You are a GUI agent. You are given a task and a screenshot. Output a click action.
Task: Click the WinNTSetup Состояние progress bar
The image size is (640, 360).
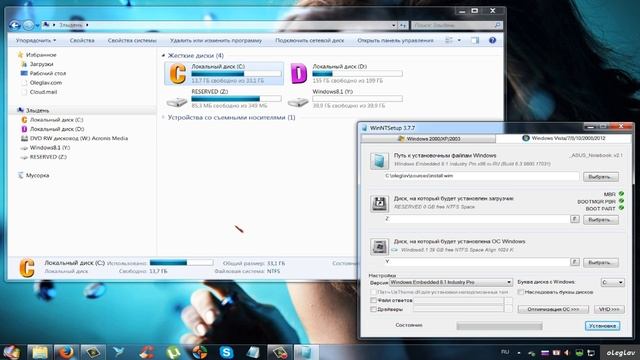[499, 326]
